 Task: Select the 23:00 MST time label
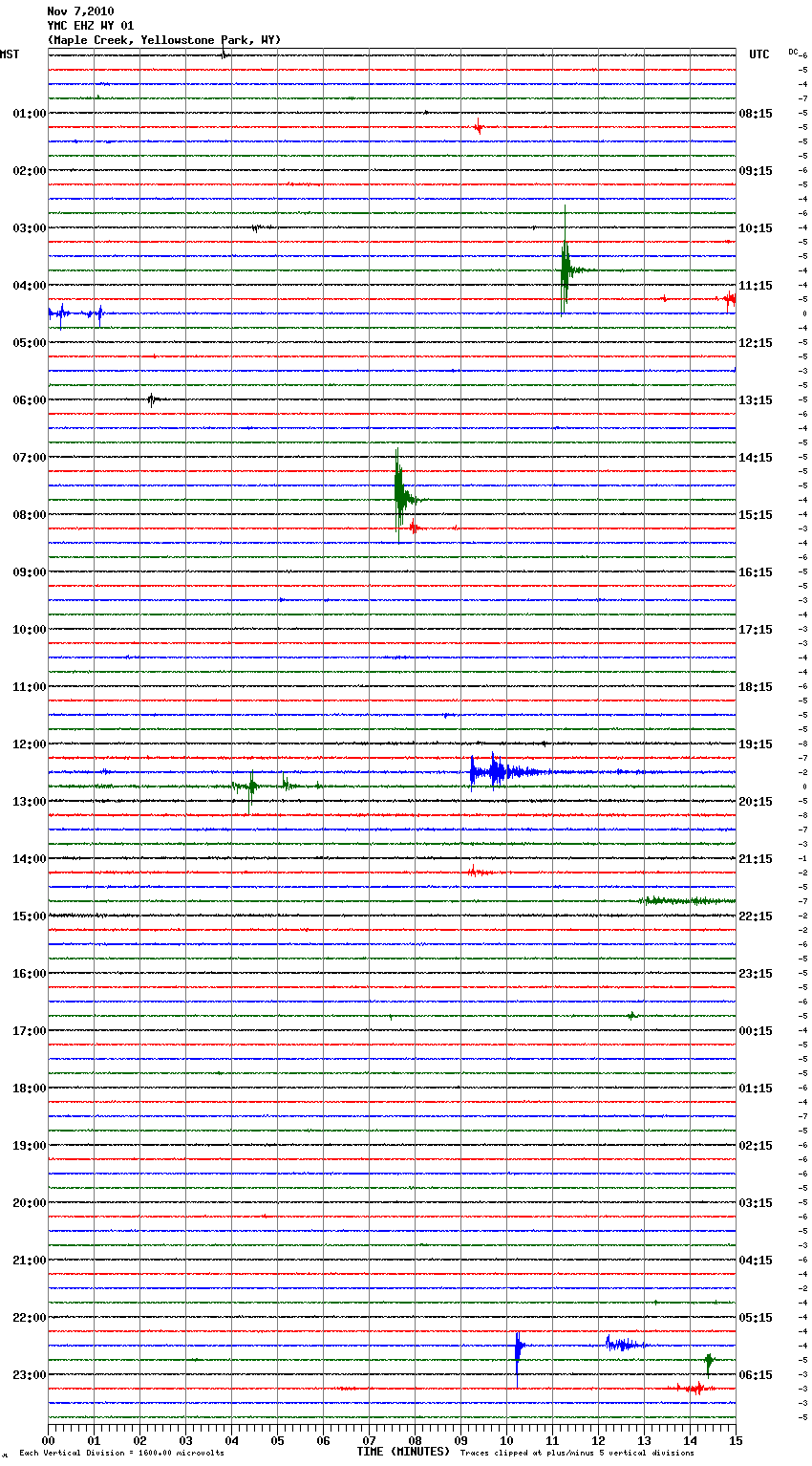point(29,1375)
